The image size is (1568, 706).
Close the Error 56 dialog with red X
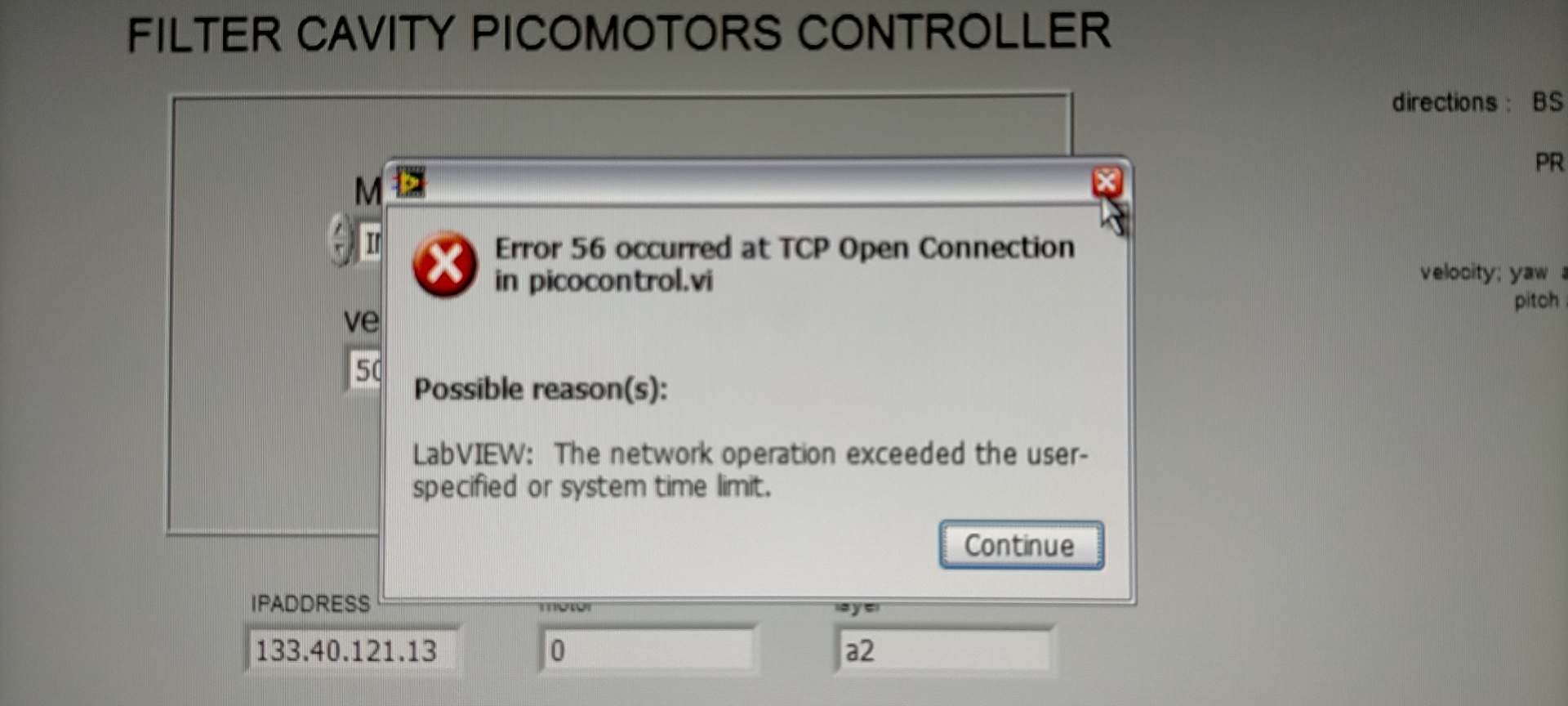click(x=1107, y=181)
